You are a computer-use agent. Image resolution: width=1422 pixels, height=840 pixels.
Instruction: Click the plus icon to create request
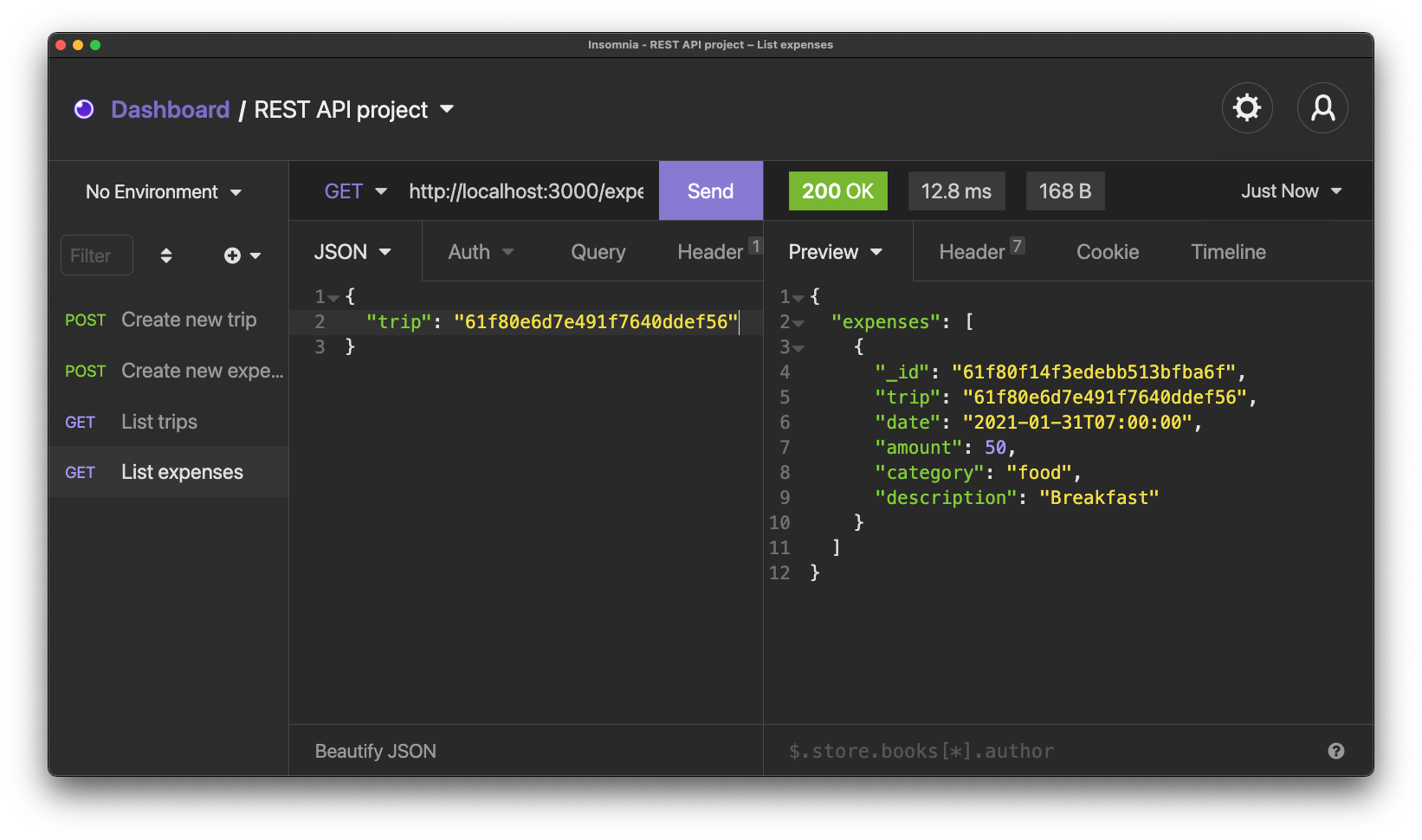pos(233,255)
